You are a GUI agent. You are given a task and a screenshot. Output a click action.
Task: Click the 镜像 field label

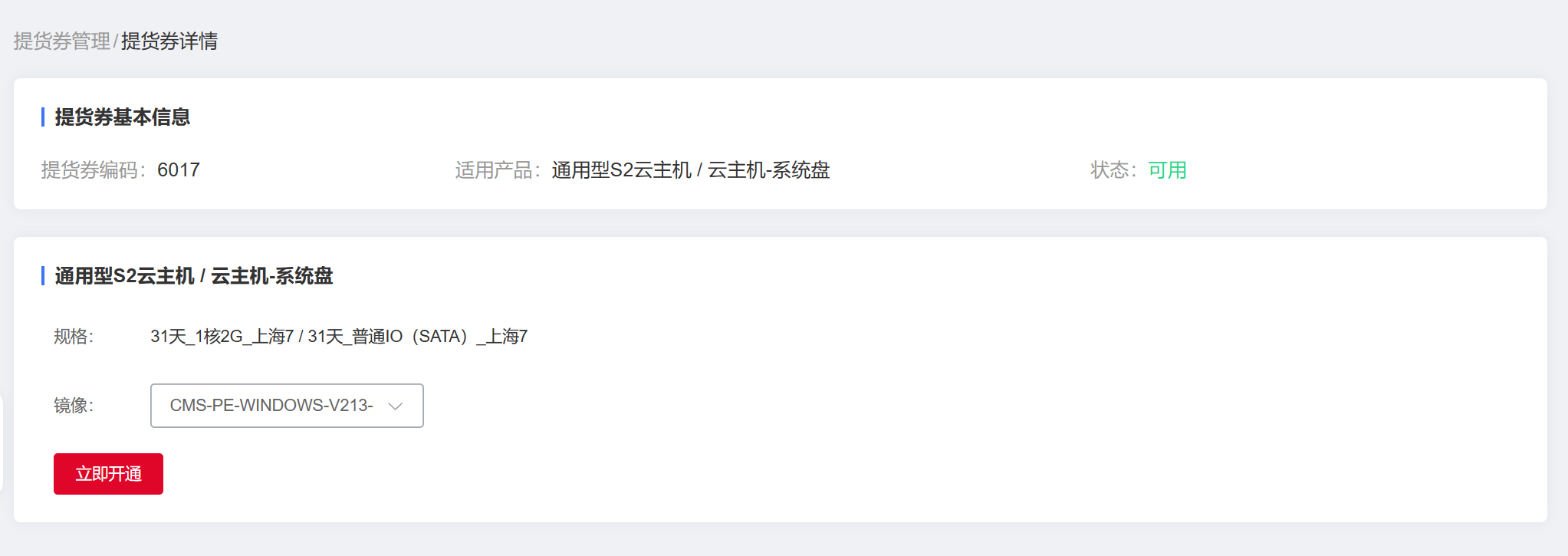[x=74, y=406]
